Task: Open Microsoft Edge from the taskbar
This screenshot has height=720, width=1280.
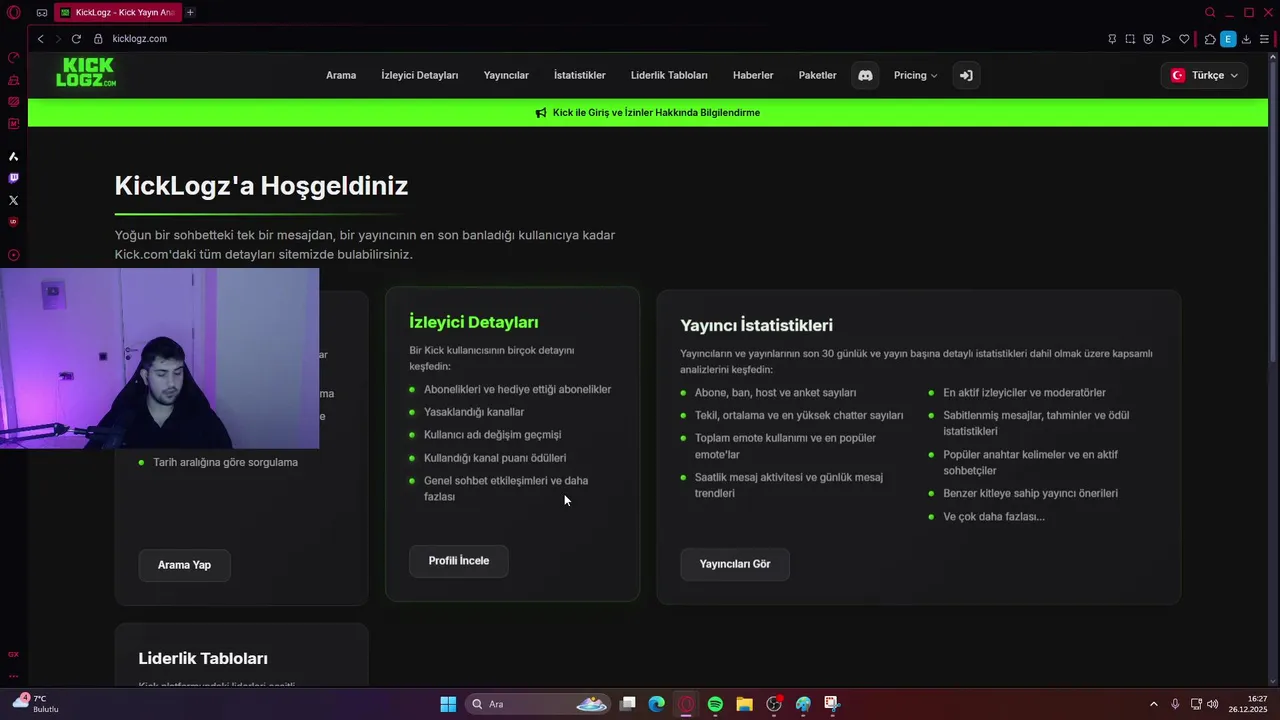Action: click(656, 704)
